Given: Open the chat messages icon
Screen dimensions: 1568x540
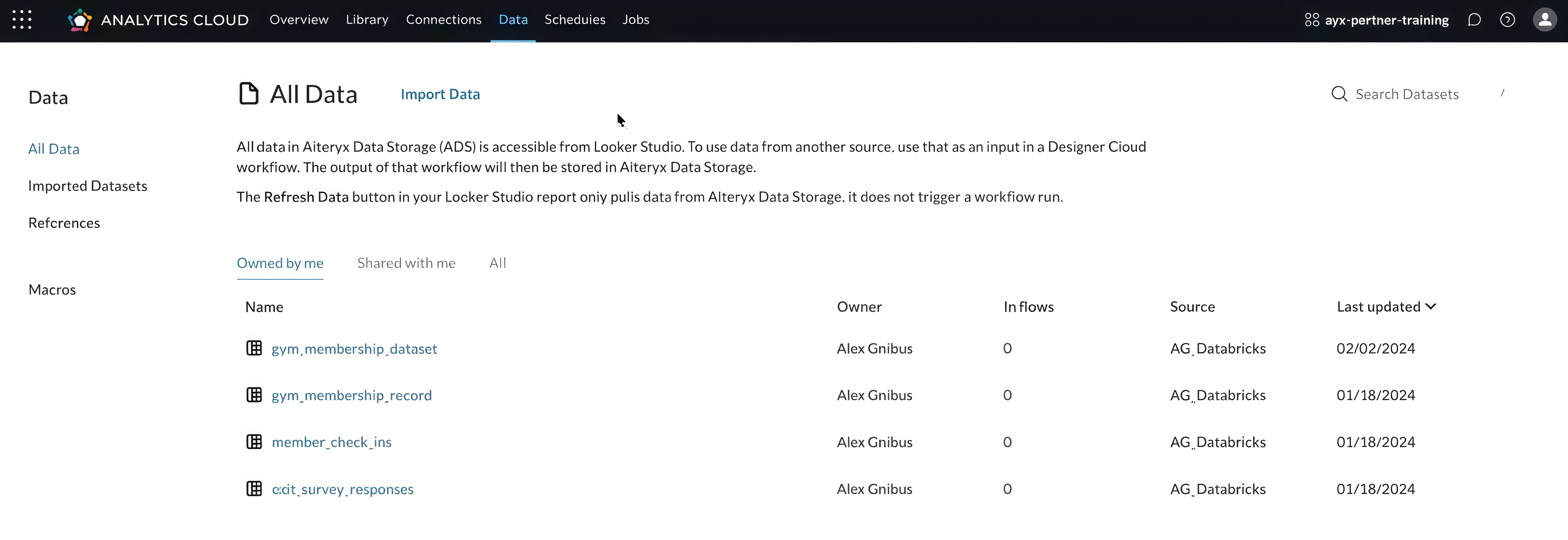Looking at the screenshot, I should pyautogui.click(x=1474, y=20).
